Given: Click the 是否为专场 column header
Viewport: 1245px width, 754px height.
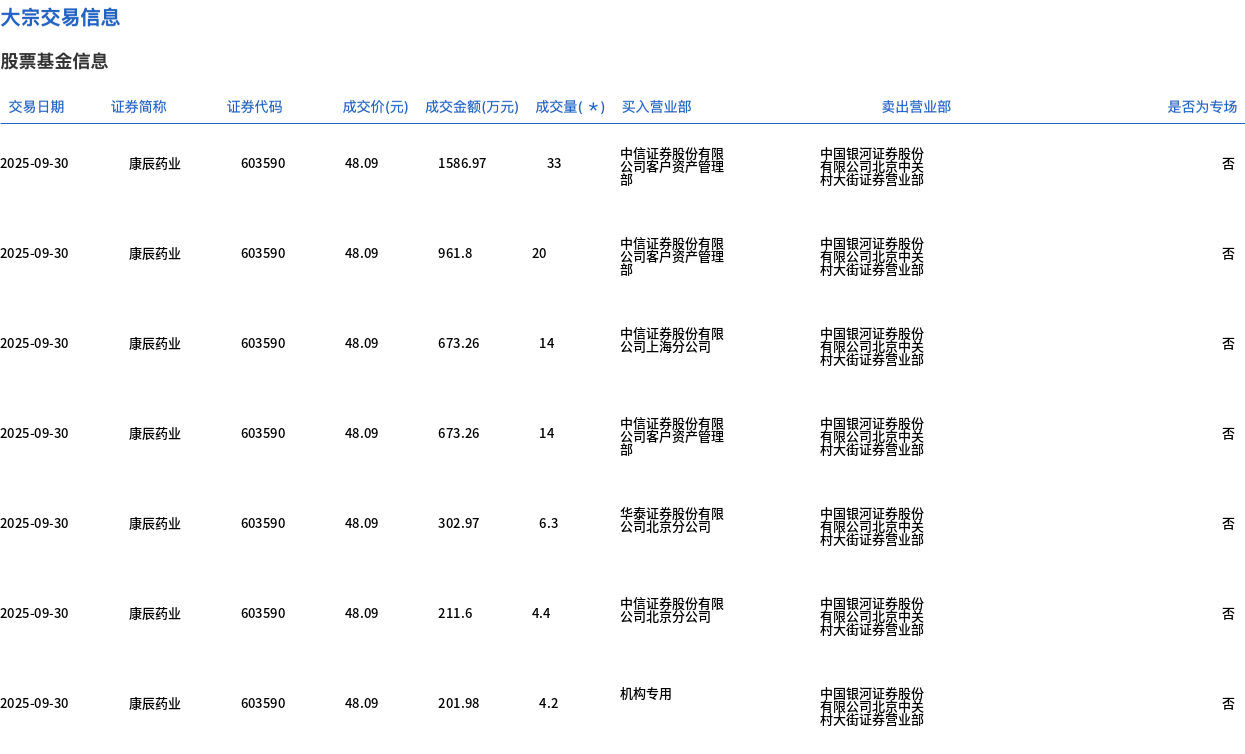Looking at the screenshot, I should (x=1202, y=107).
